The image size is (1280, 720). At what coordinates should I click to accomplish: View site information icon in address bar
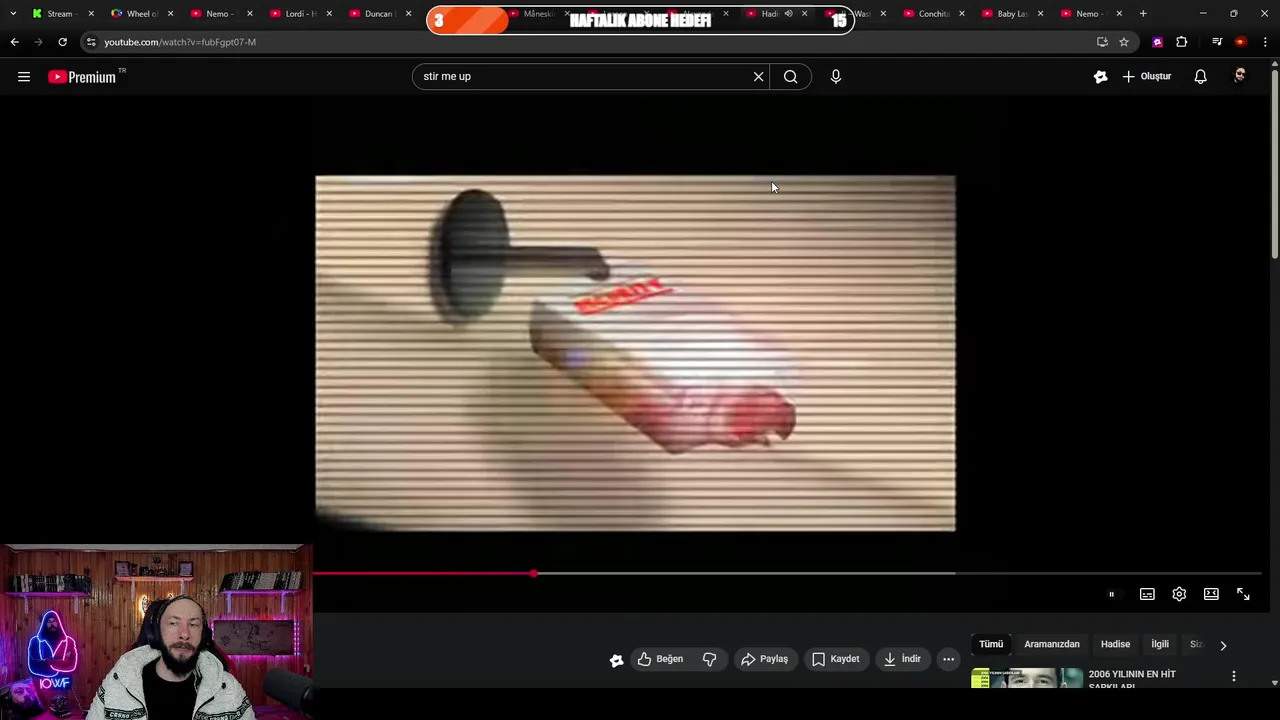pos(91,42)
